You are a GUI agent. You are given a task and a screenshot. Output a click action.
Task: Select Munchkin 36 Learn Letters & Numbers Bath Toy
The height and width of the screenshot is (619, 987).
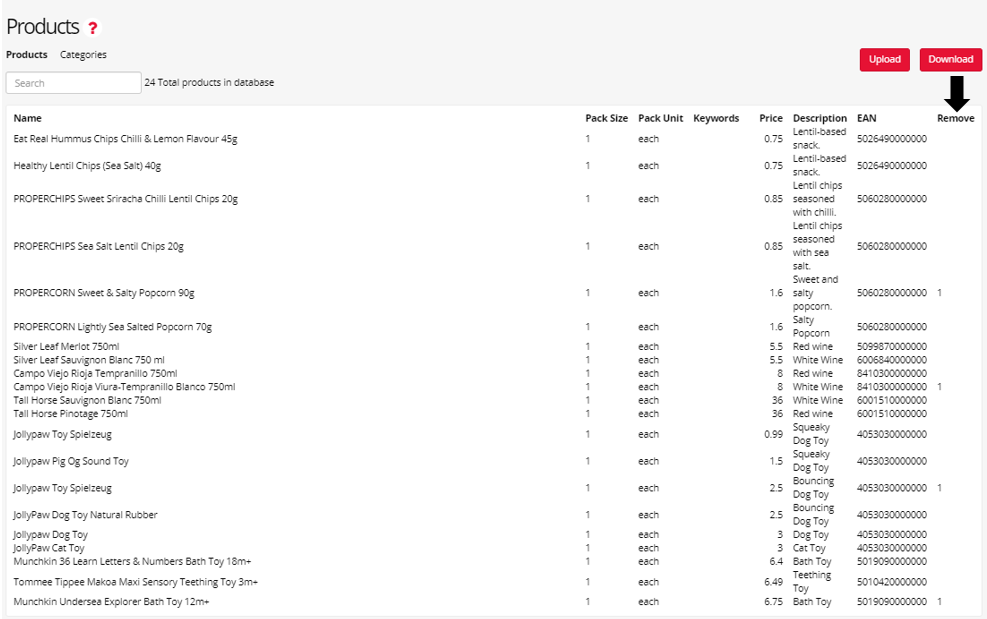click(x=132, y=562)
